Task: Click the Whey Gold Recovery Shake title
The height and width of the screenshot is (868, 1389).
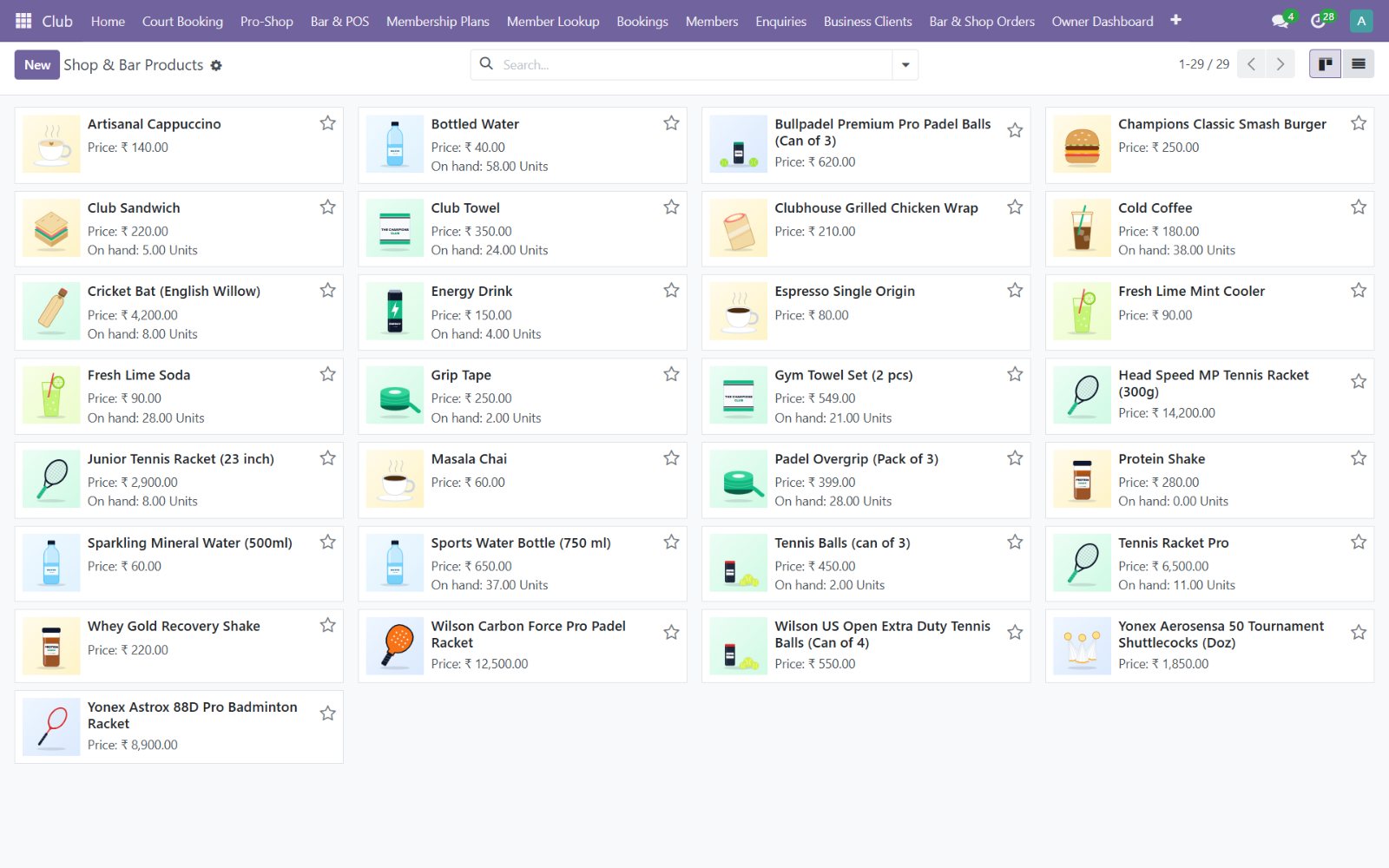Action: (174, 626)
